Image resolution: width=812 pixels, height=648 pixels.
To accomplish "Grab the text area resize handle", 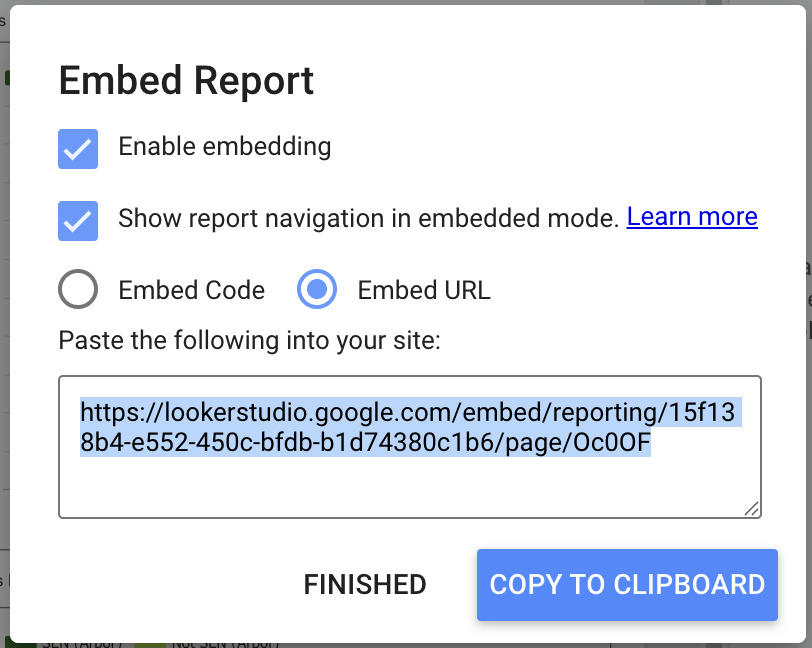I will [752, 509].
